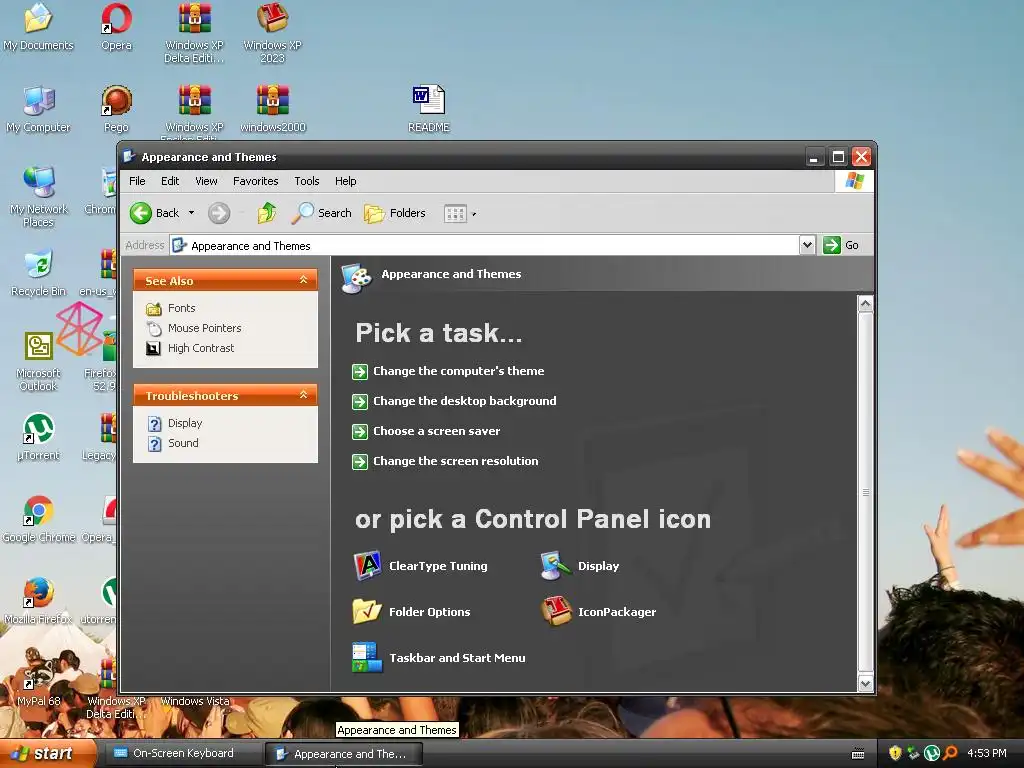Open the Favorites menu
The height and width of the screenshot is (768, 1024).
coord(255,181)
